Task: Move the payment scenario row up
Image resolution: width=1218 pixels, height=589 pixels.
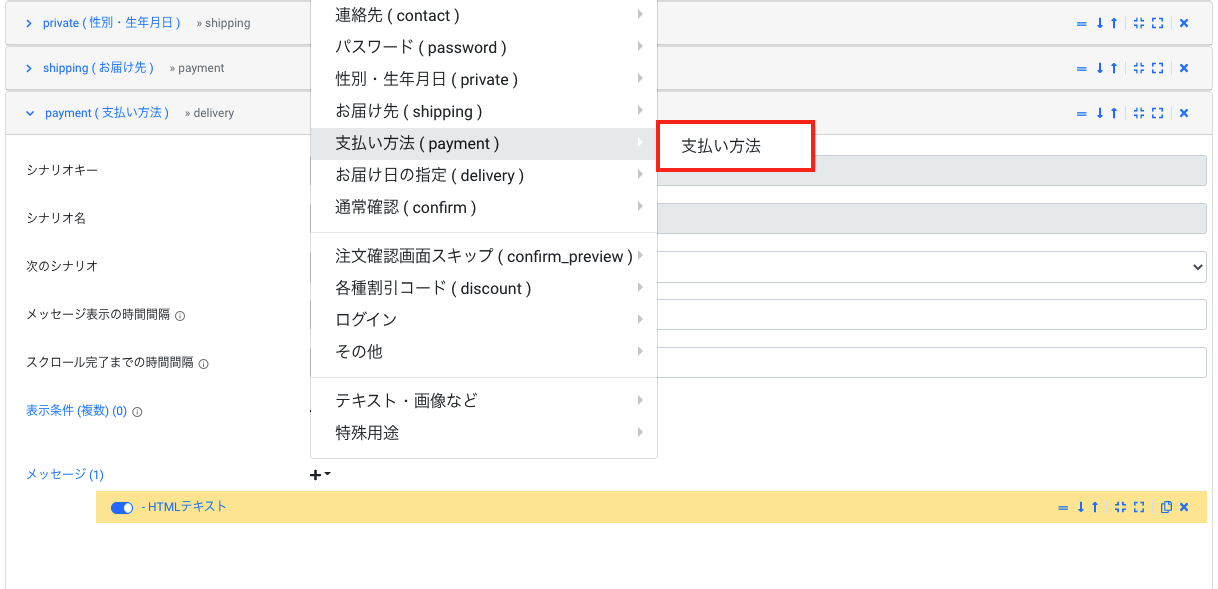Action: coord(1114,113)
